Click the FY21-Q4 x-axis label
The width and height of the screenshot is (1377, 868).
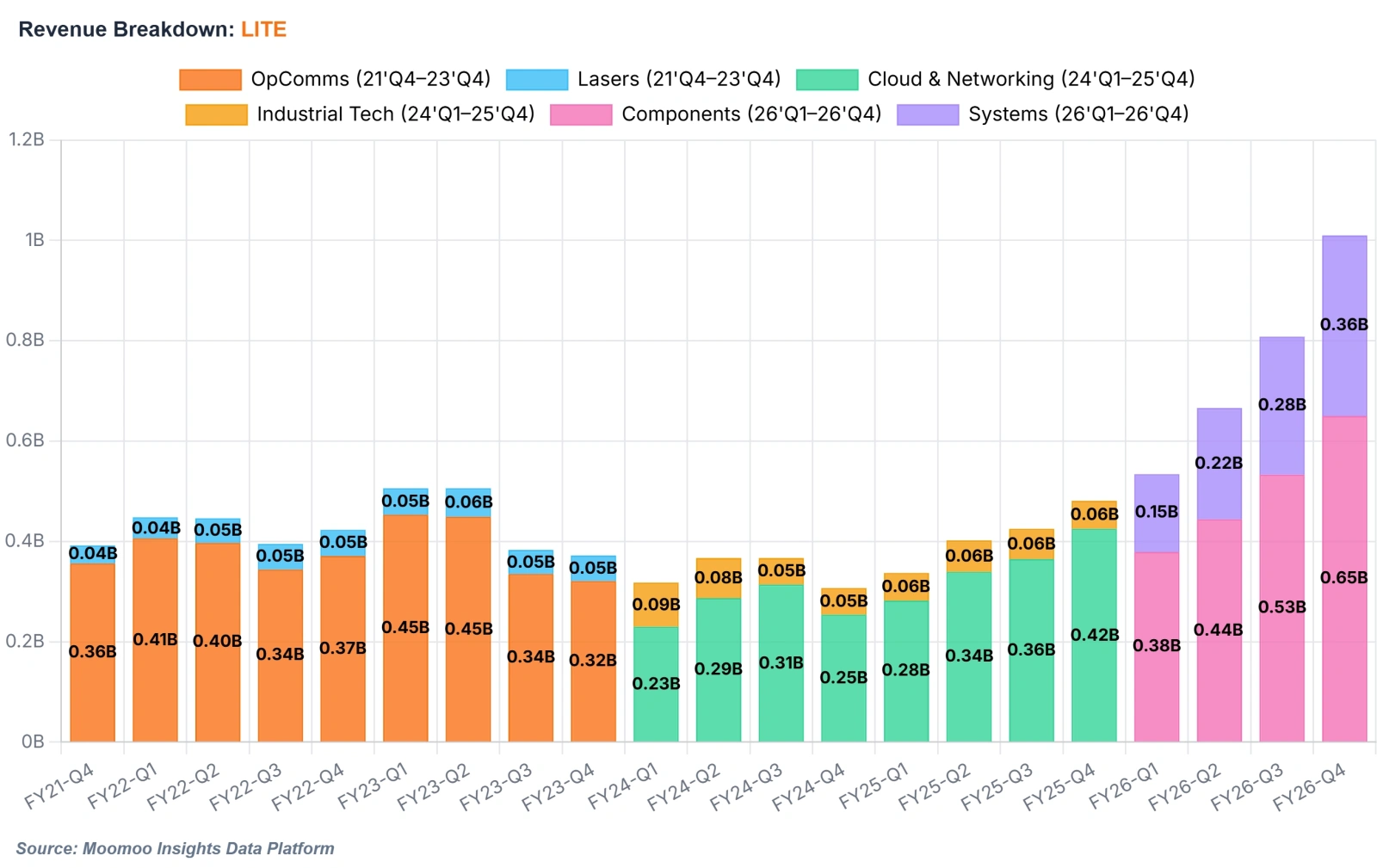[59, 786]
